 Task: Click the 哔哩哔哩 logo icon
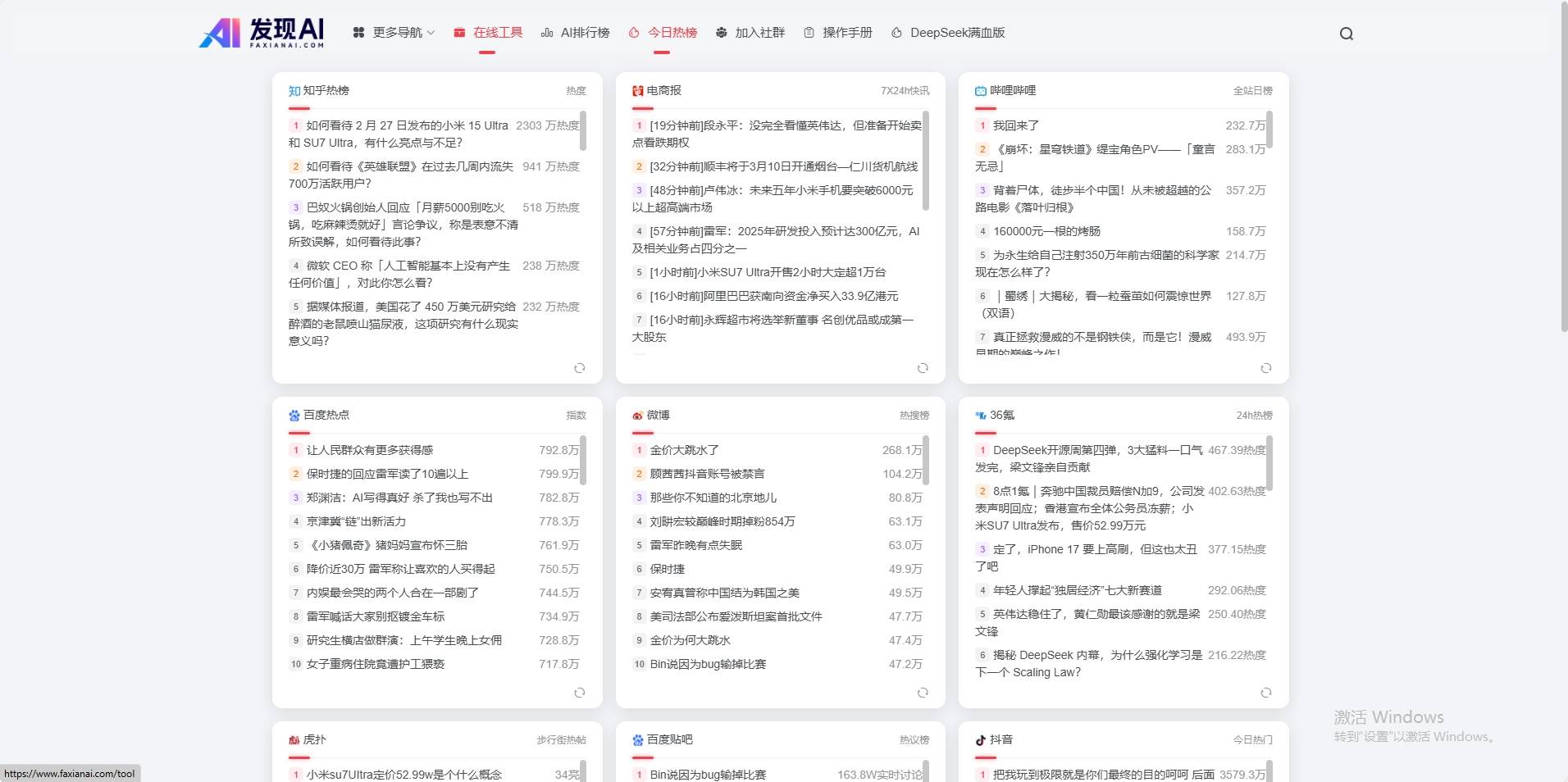(981, 91)
